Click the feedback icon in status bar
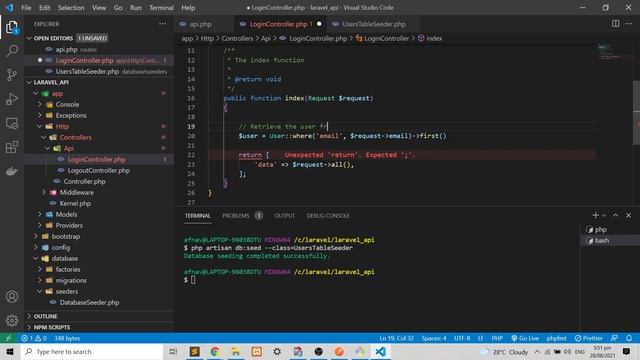 tap(614, 338)
